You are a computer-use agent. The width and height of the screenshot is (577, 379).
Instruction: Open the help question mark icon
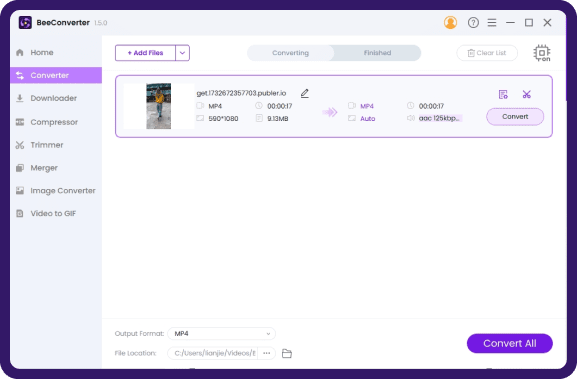pos(473,23)
